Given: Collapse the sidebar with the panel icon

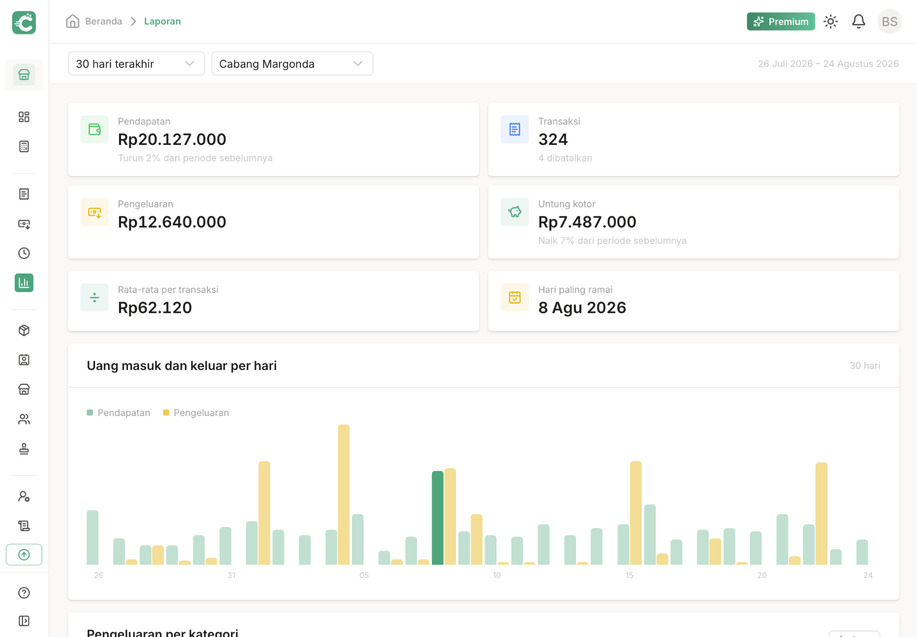Looking at the screenshot, I should coord(24,621).
